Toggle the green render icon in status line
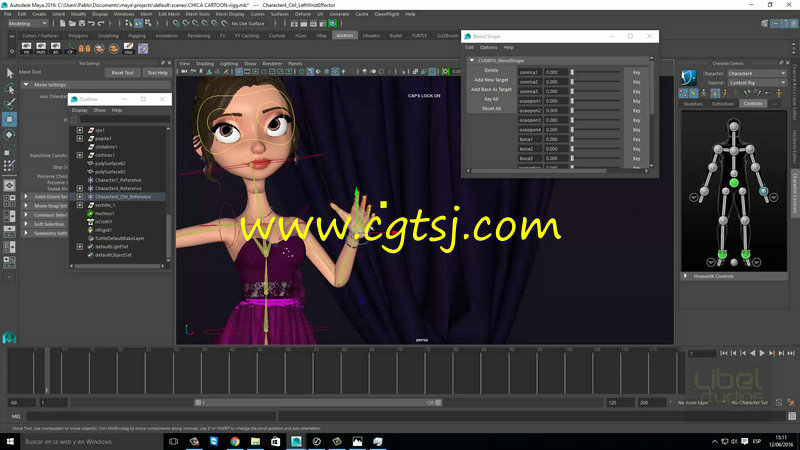Image resolution: width=800 pixels, height=450 pixels. pyautogui.click(x=333, y=23)
